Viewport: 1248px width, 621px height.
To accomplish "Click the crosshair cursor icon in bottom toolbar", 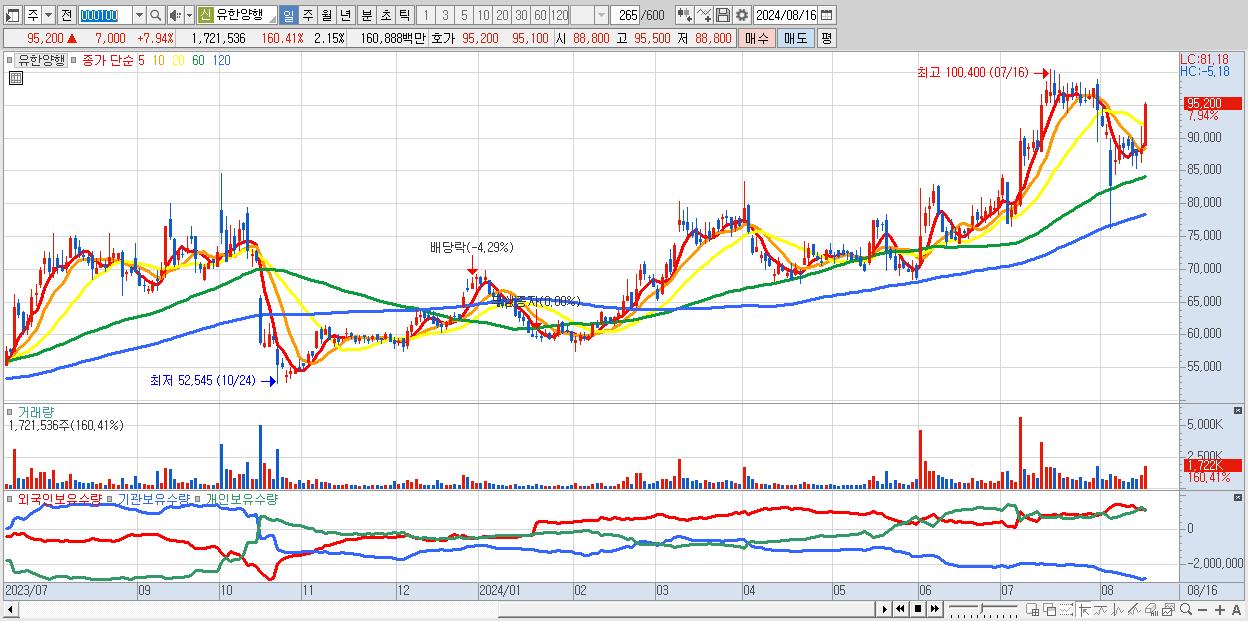I will 1084,610.
